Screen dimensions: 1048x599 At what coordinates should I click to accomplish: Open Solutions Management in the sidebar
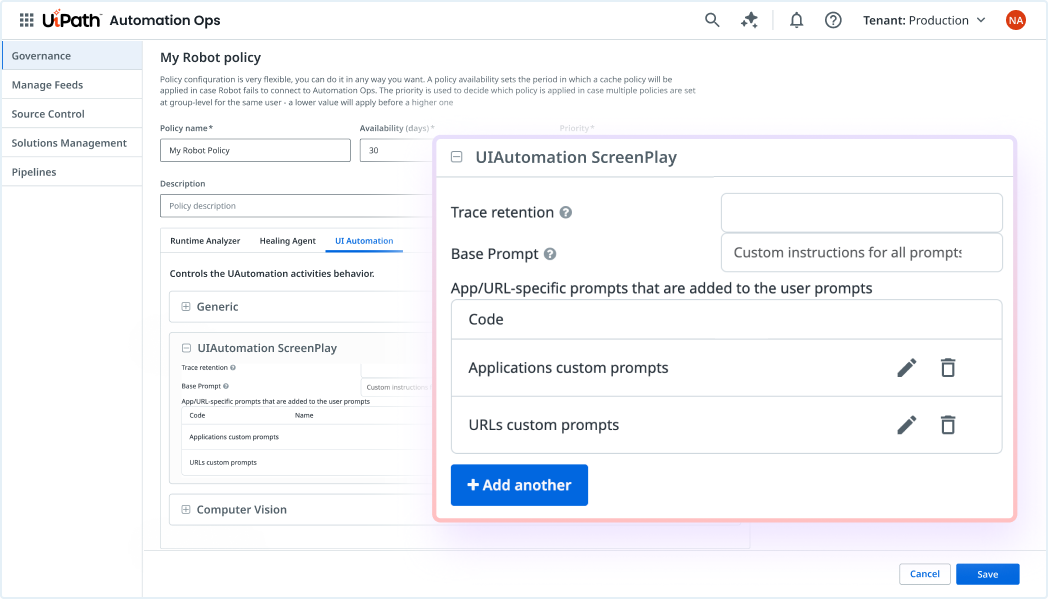(x=72, y=143)
